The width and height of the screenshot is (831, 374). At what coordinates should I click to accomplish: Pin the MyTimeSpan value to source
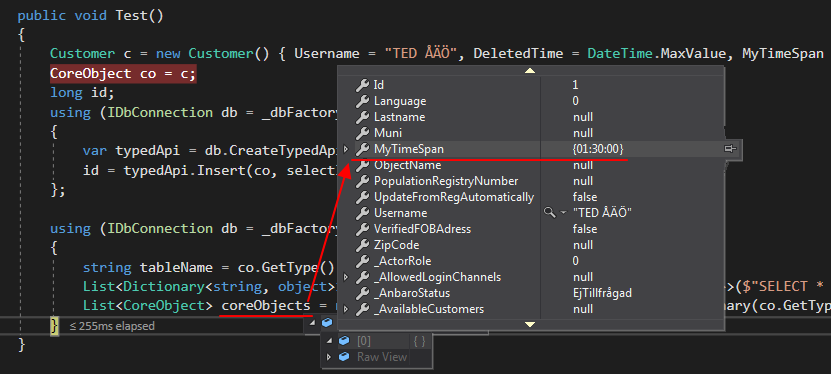click(730, 149)
